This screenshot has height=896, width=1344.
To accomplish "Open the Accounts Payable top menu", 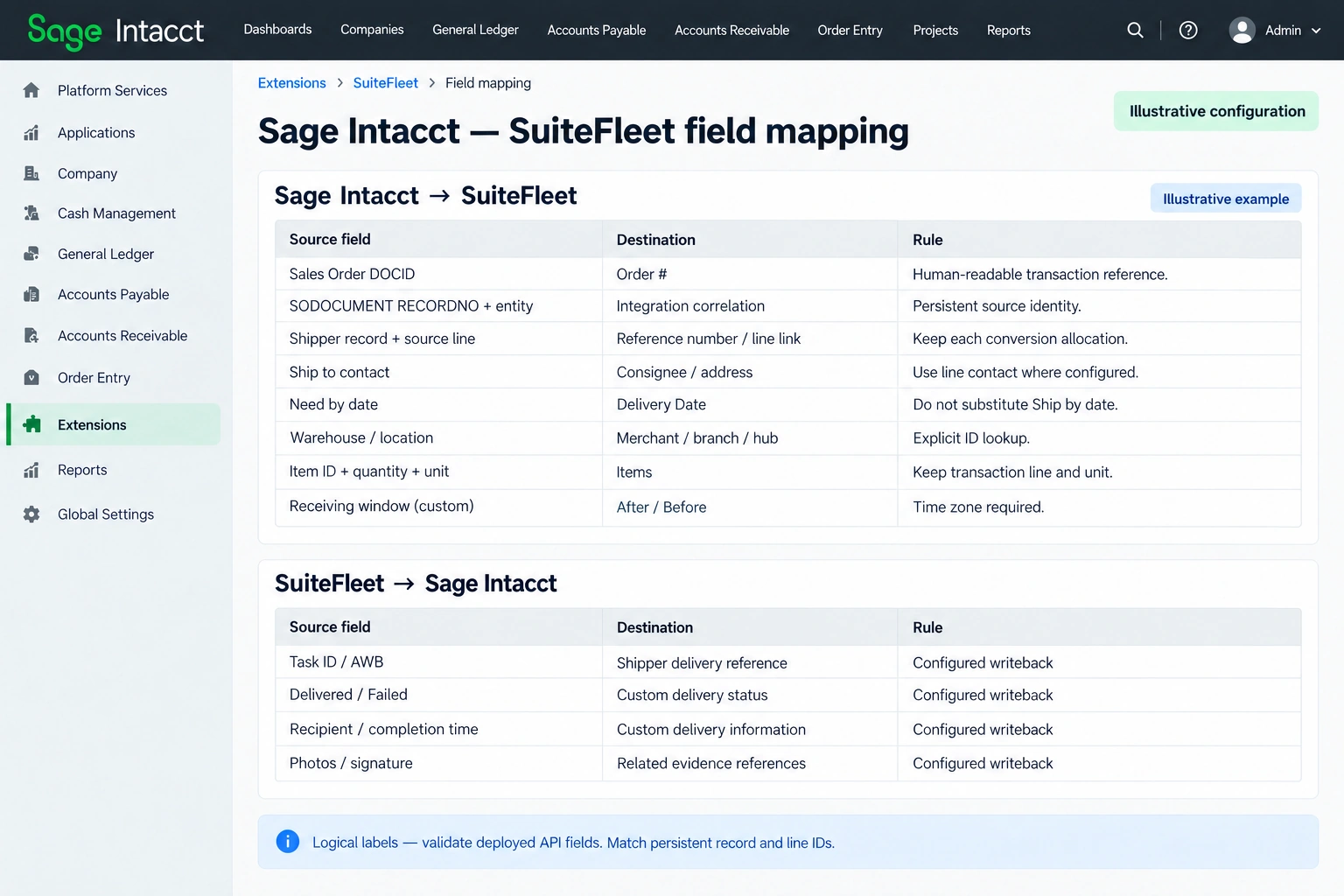I will click(597, 30).
